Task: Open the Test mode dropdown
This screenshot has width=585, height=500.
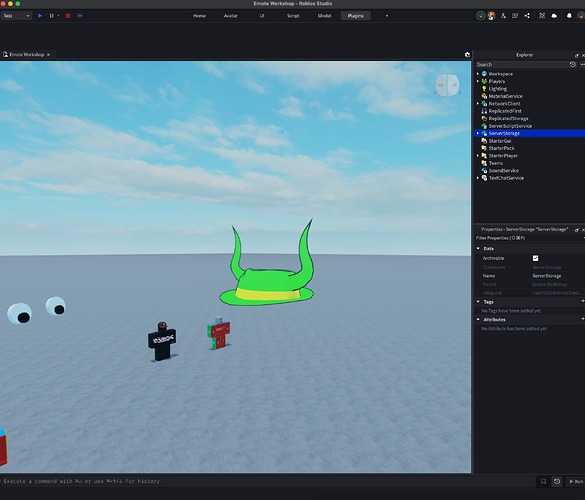Action: pos(16,16)
